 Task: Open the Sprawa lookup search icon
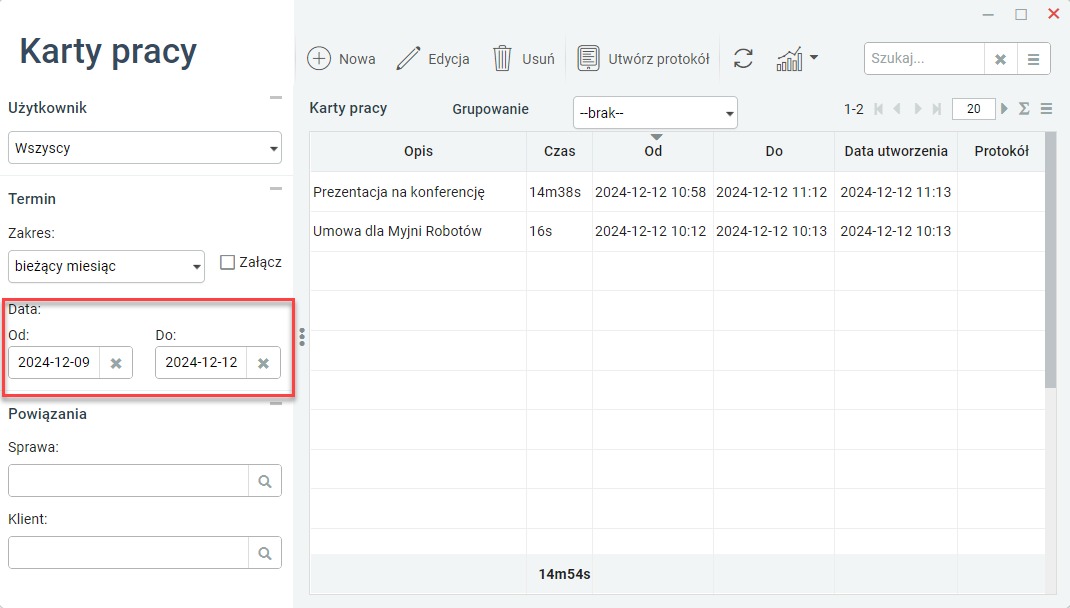point(265,481)
